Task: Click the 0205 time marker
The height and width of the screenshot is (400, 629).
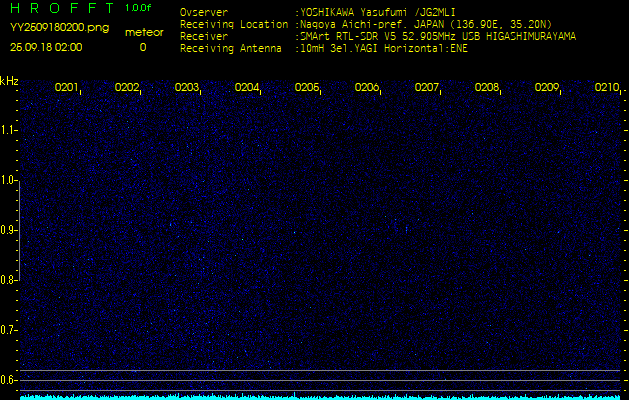Action: (x=306, y=87)
